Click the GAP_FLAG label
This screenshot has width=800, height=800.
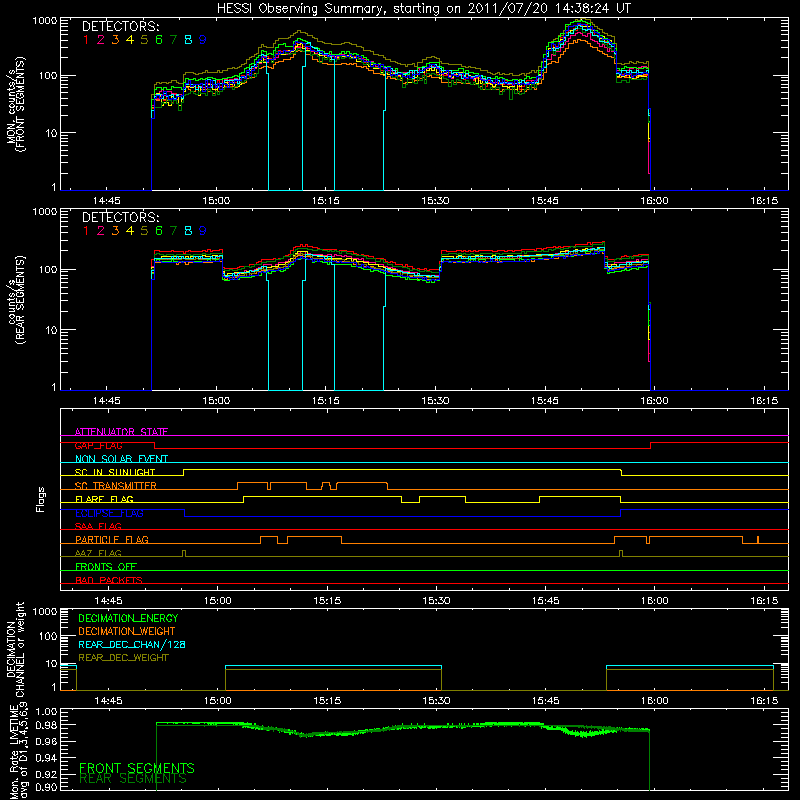point(98,445)
